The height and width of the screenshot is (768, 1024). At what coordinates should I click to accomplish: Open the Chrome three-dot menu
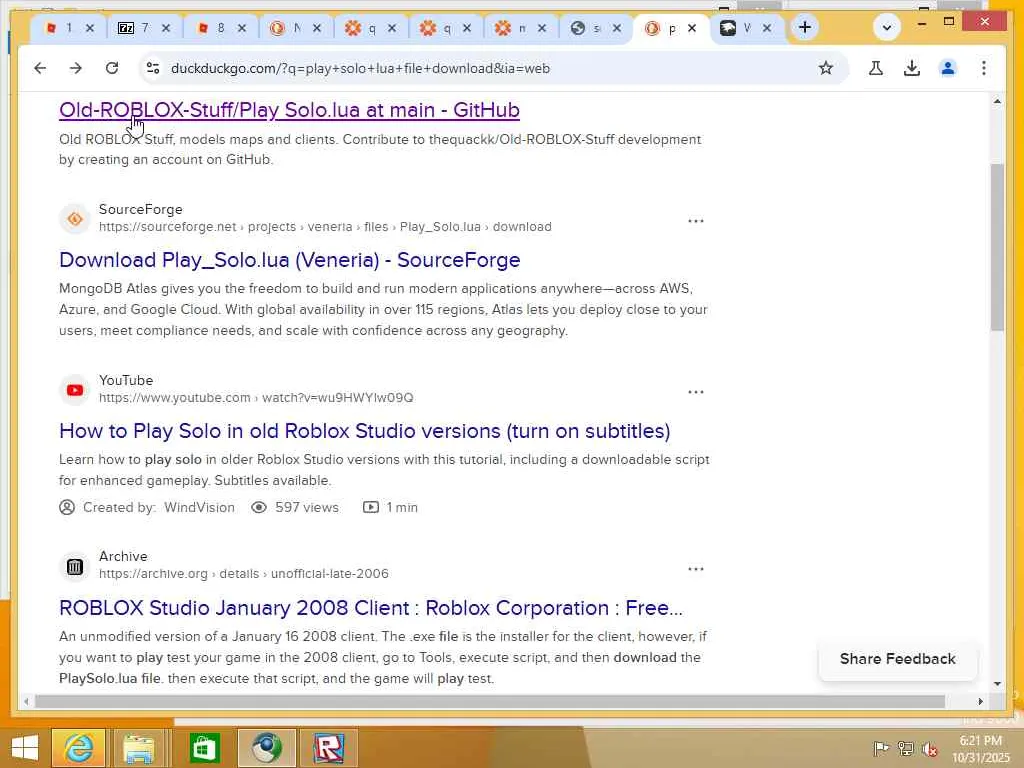984,68
